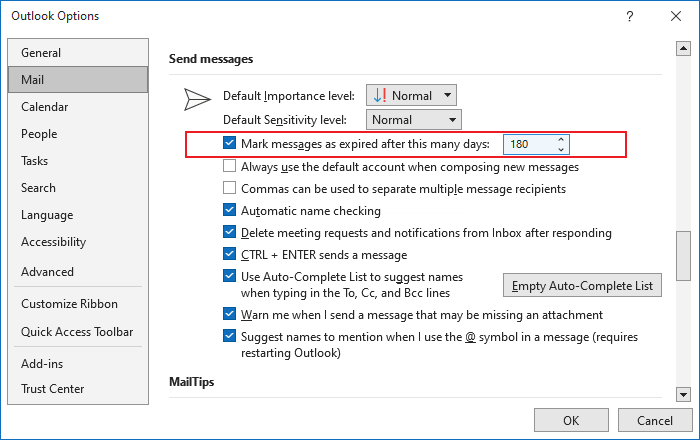700x440 pixels.
Task: Open Customize Ribbon settings
Action: 78,304
